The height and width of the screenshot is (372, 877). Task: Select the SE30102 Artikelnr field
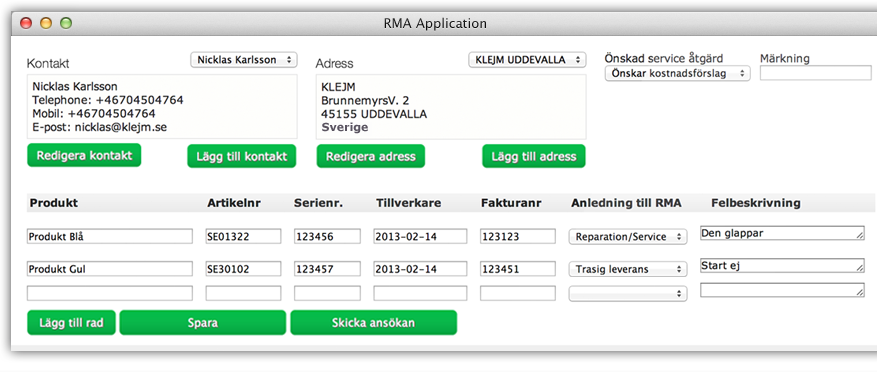(x=243, y=269)
